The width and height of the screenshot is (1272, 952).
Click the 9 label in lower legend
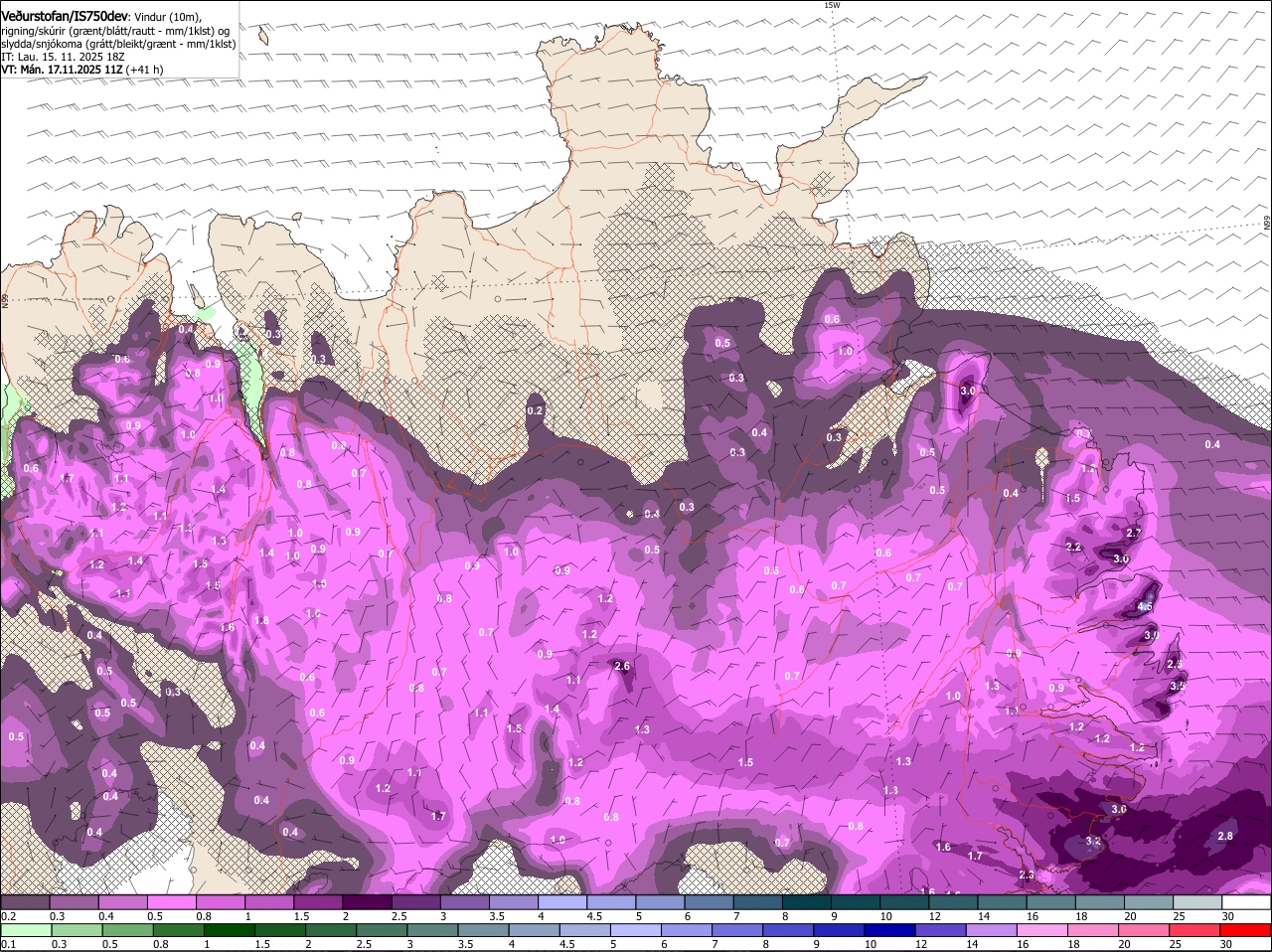(x=817, y=944)
